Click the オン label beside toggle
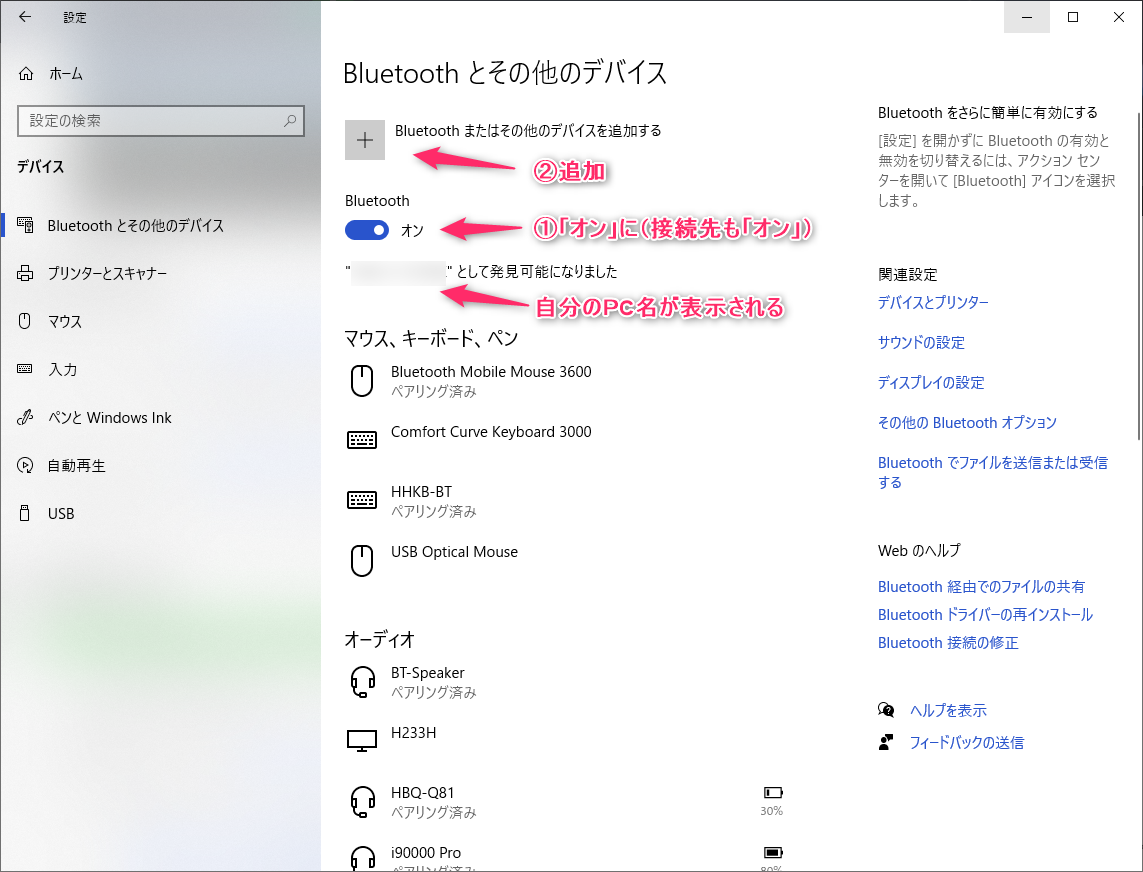1143x872 pixels. point(412,230)
